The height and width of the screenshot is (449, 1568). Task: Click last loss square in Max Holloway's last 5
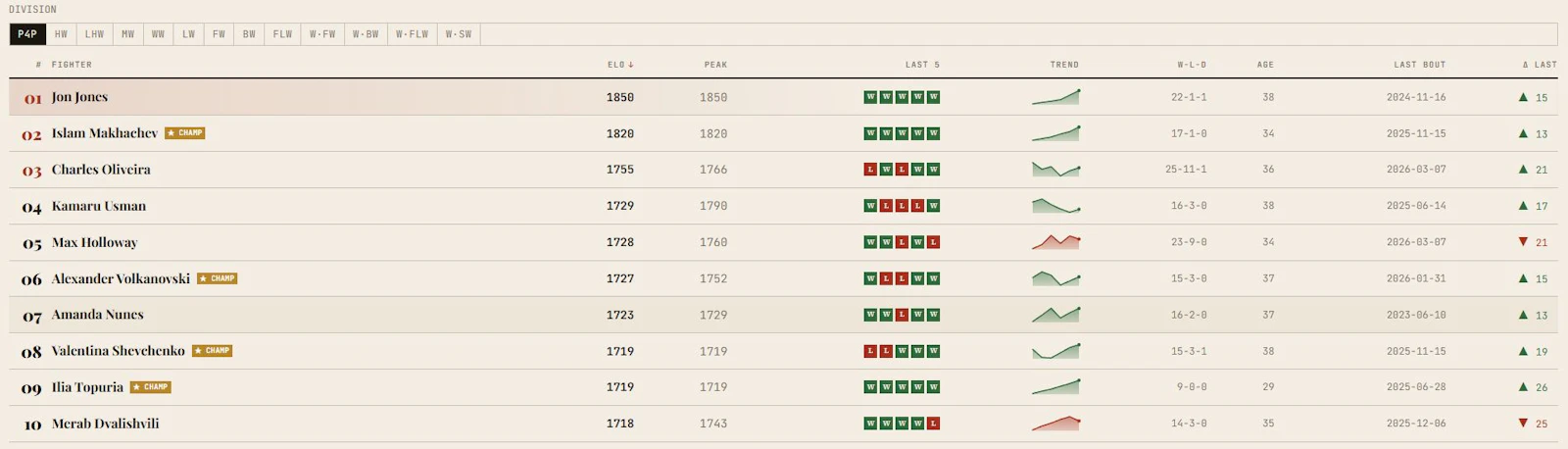933,242
